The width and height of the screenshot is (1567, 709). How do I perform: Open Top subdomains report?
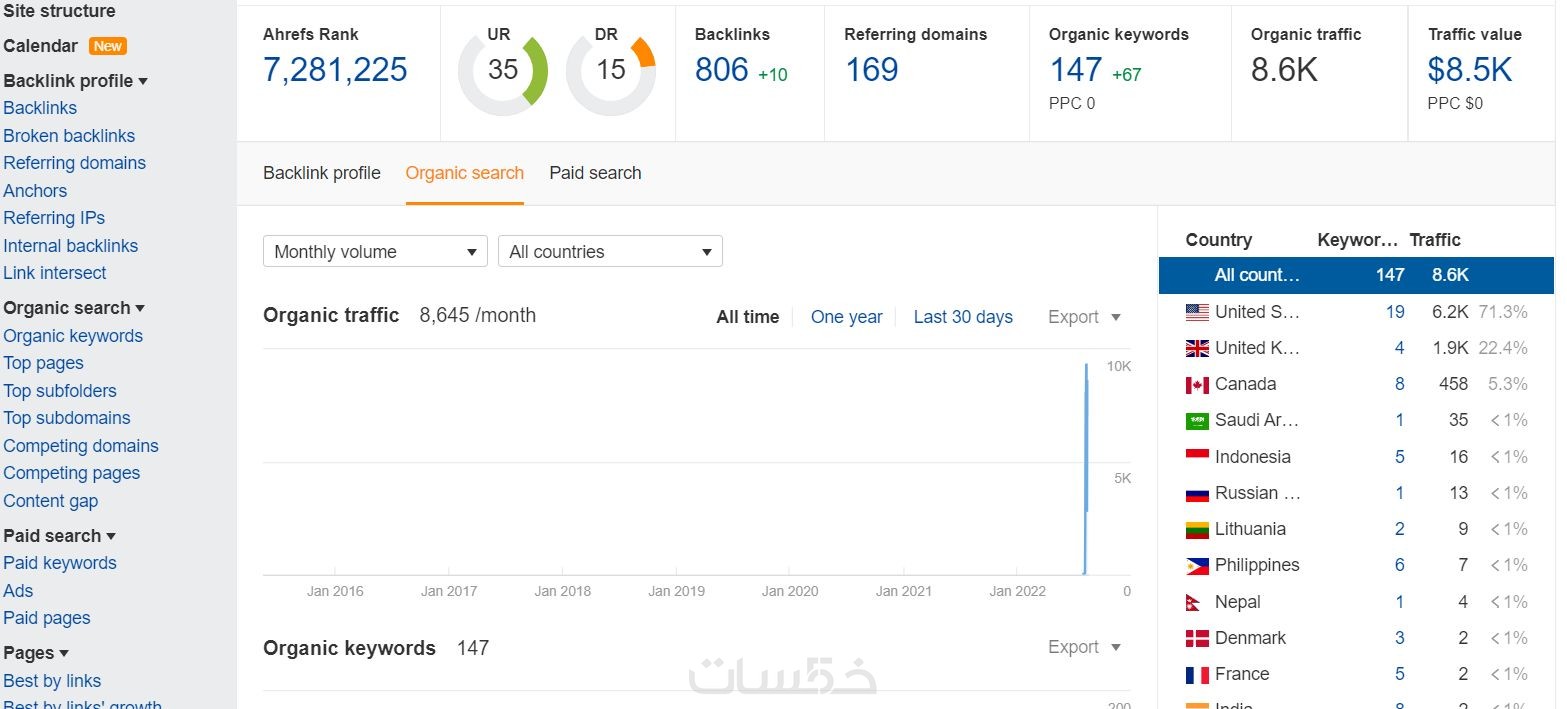[x=67, y=418]
